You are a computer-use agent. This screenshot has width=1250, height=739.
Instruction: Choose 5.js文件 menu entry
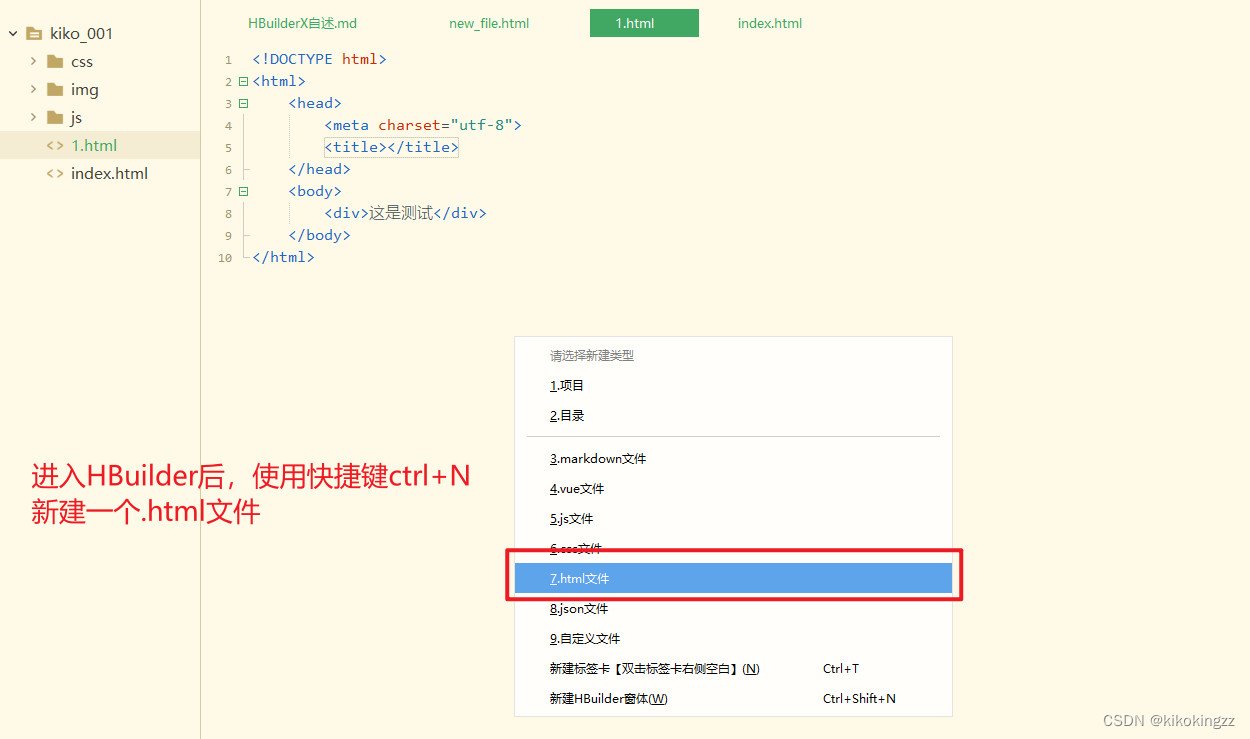pyautogui.click(x=733, y=518)
